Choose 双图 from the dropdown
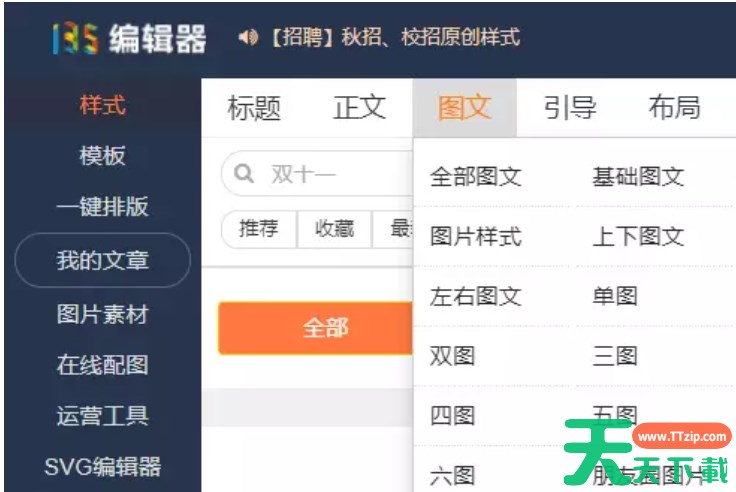Viewport: 736px width, 492px height. click(452, 356)
